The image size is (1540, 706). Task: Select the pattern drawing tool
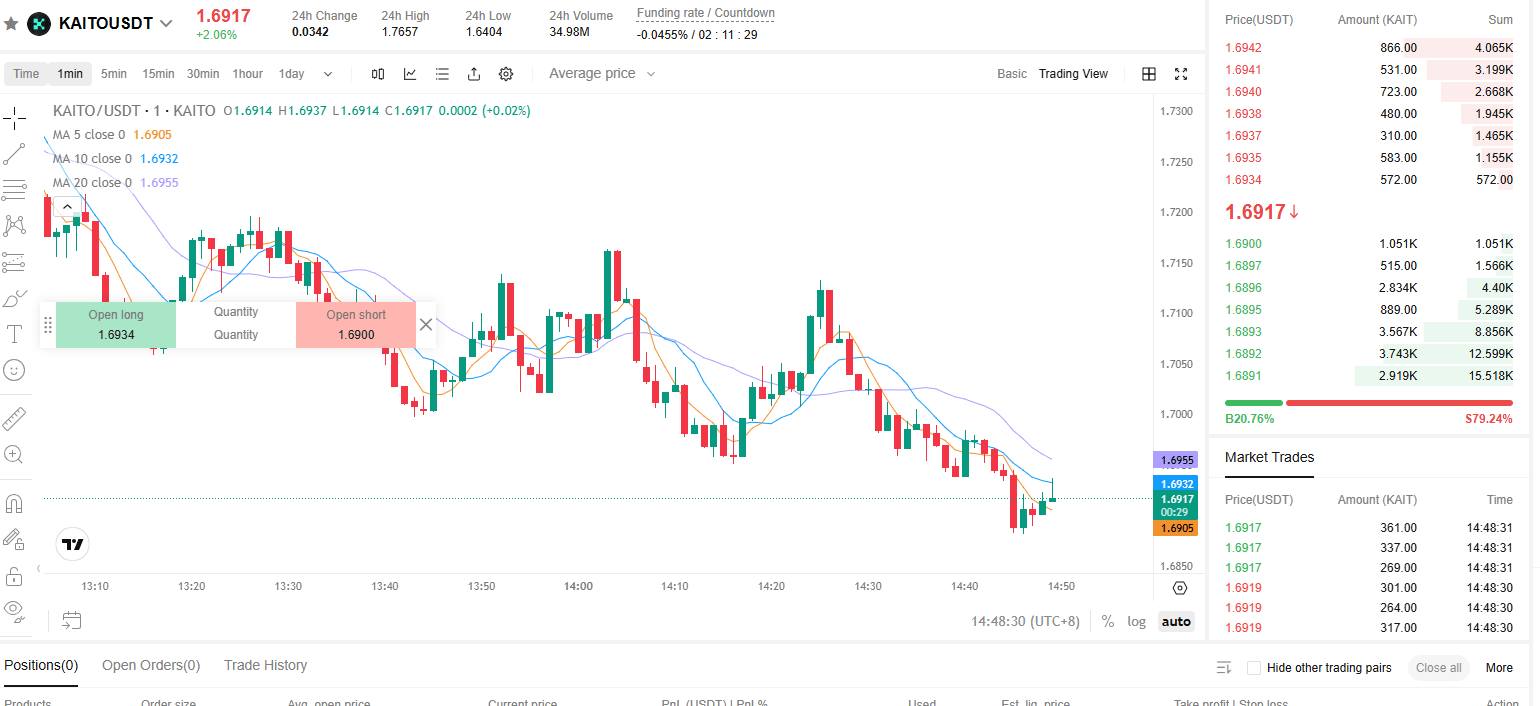point(14,225)
